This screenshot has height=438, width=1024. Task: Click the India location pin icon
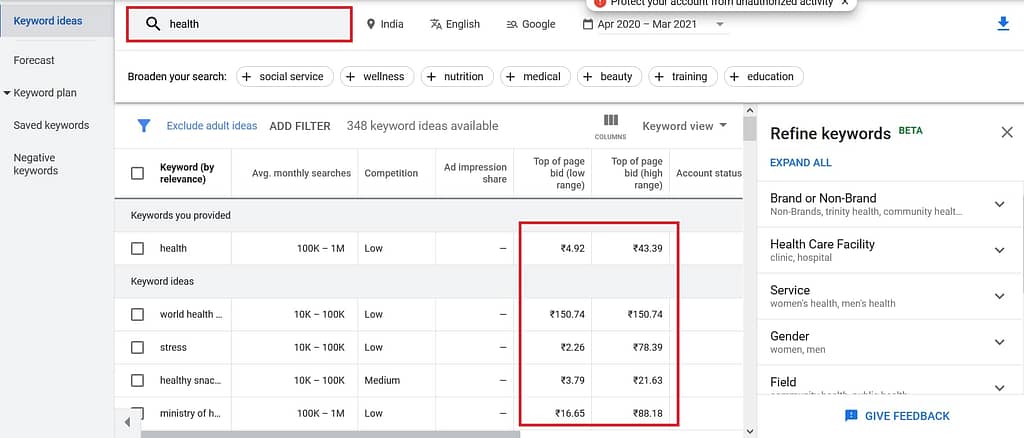tap(371, 24)
